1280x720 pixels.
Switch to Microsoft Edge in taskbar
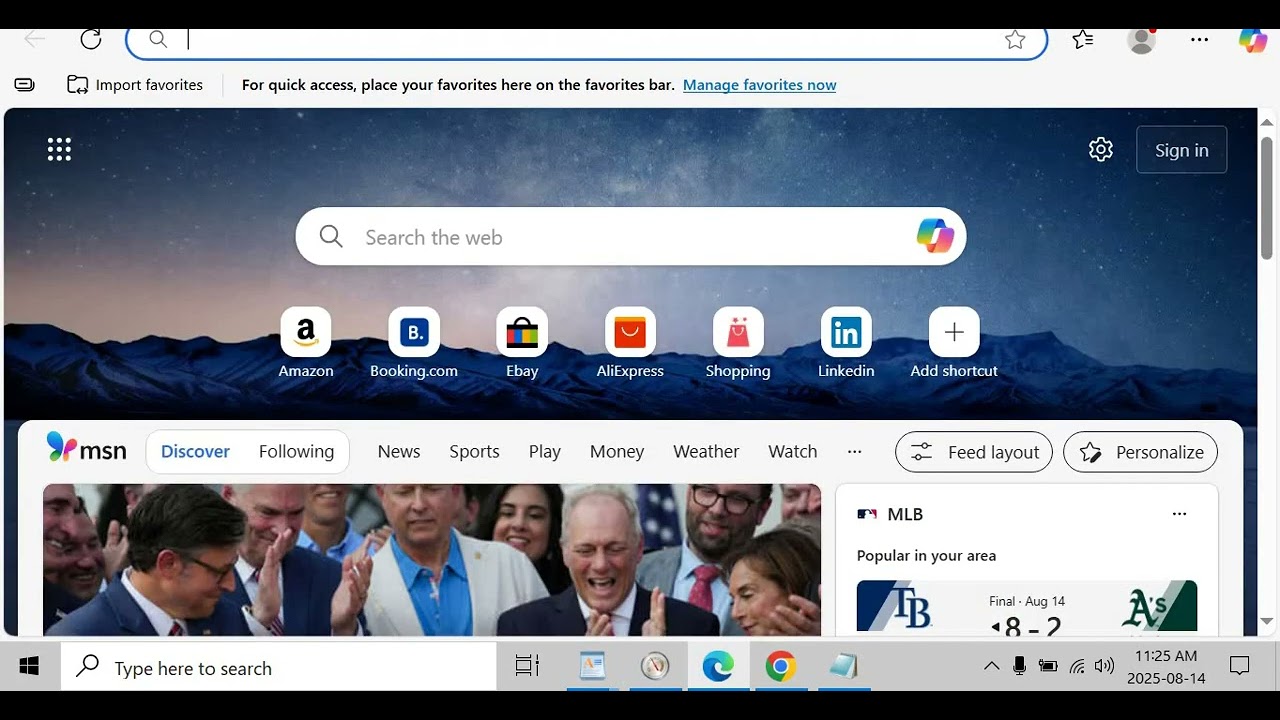coord(717,666)
